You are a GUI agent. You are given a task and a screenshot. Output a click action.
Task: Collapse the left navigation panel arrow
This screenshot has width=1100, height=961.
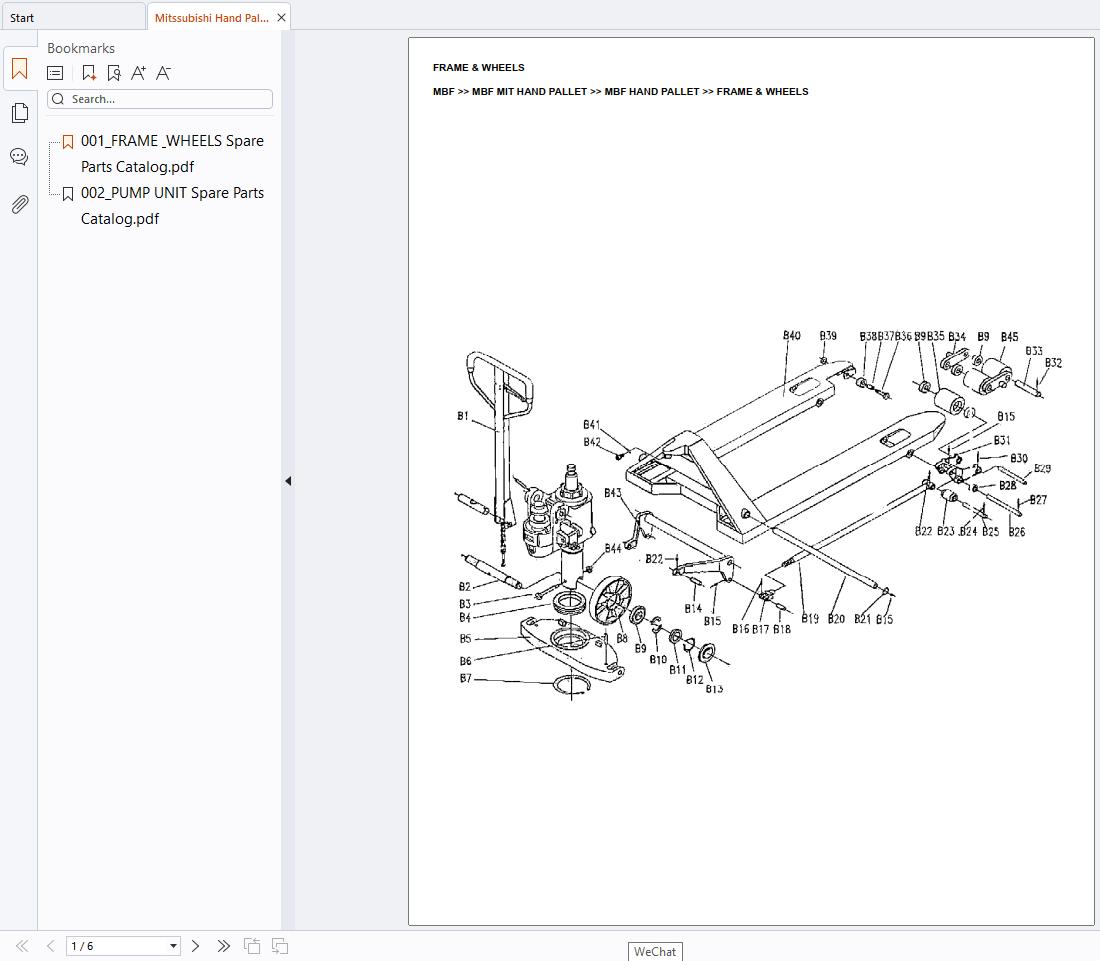coord(288,481)
